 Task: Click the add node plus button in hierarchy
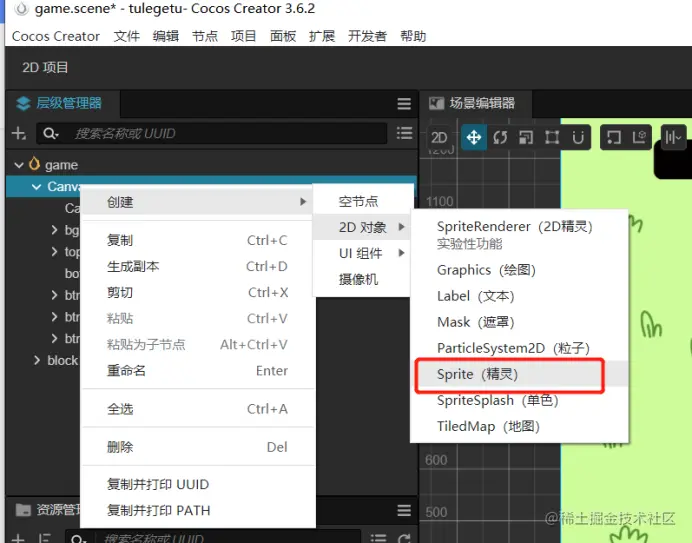[19, 133]
